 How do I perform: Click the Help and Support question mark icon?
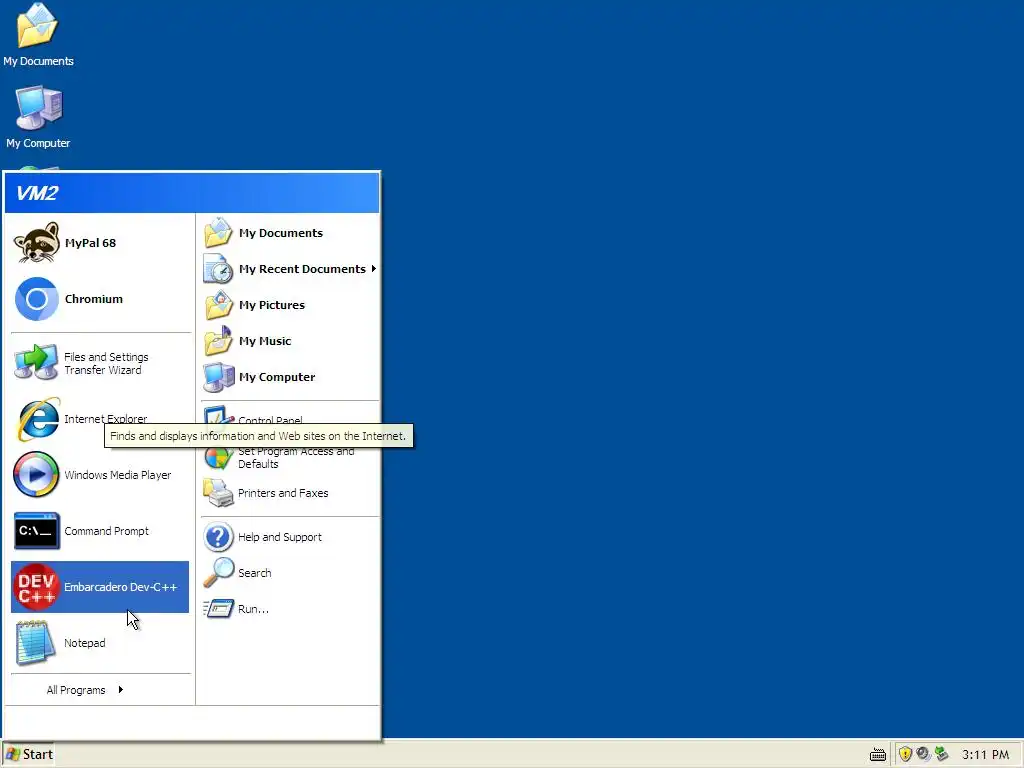pyautogui.click(x=218, y=537)
